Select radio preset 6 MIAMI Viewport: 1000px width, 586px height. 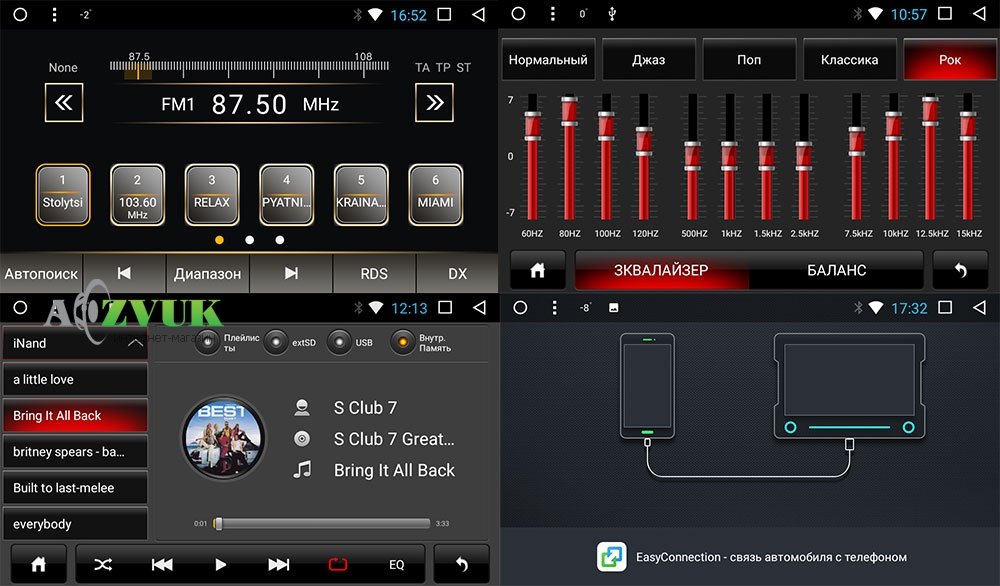pos(436,194)
